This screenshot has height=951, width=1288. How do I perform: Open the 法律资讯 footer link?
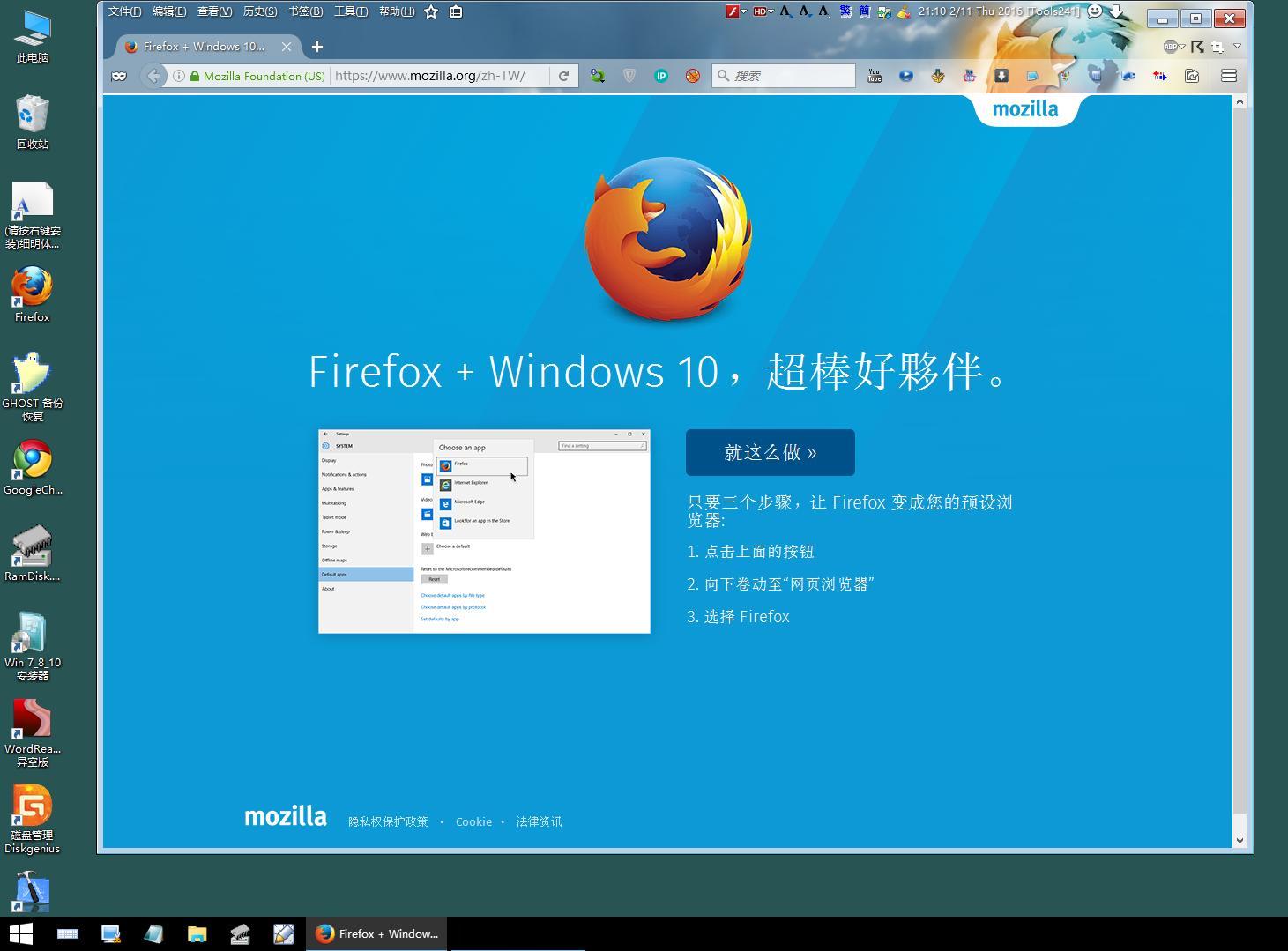click(539, 821)
